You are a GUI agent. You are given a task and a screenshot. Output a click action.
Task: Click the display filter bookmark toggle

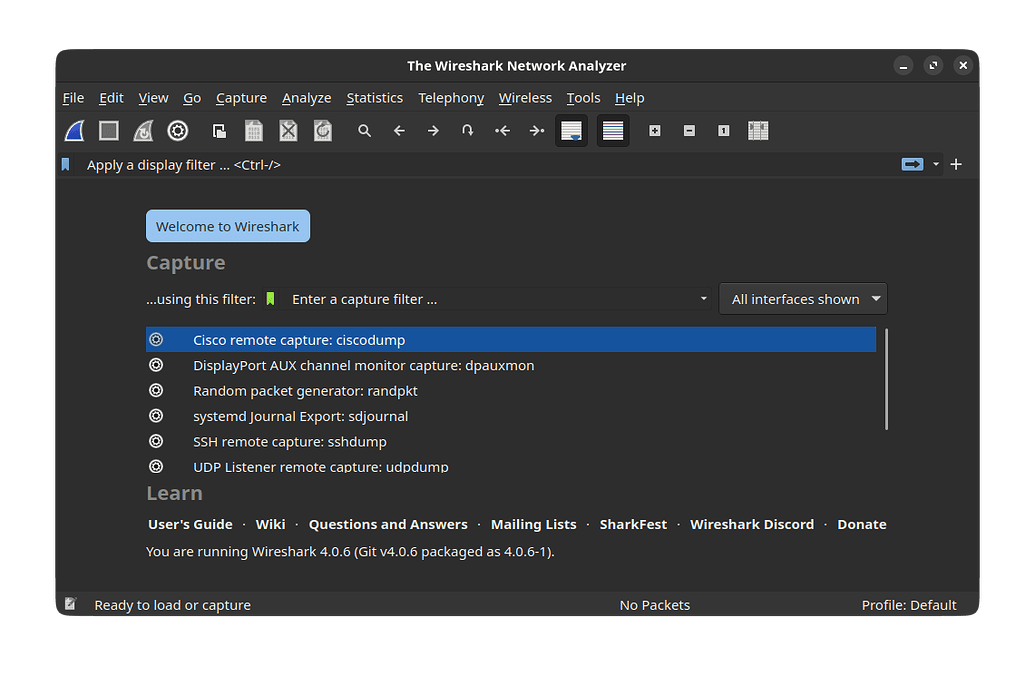(x=65, y=164)
